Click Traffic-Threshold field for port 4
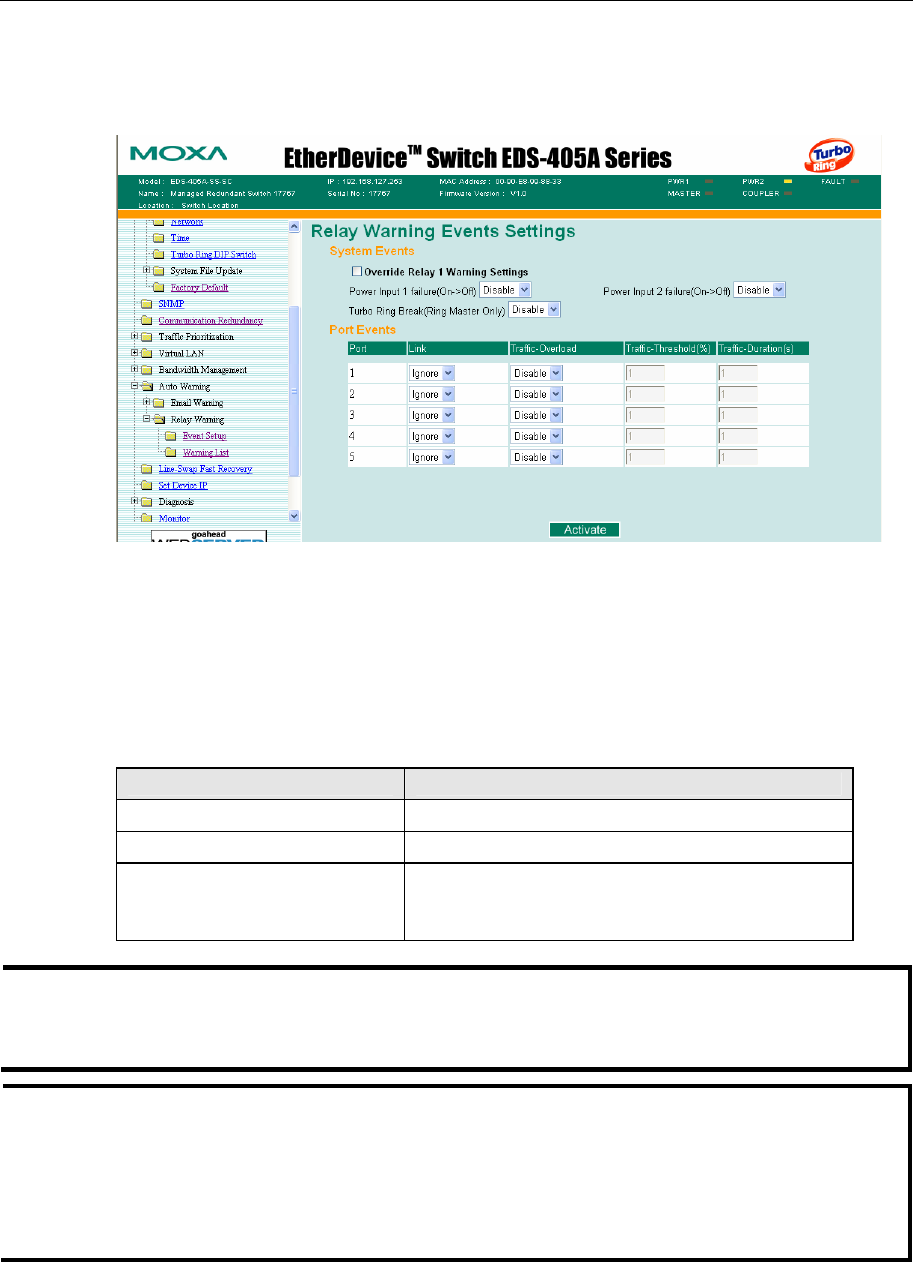 [645, 436]
